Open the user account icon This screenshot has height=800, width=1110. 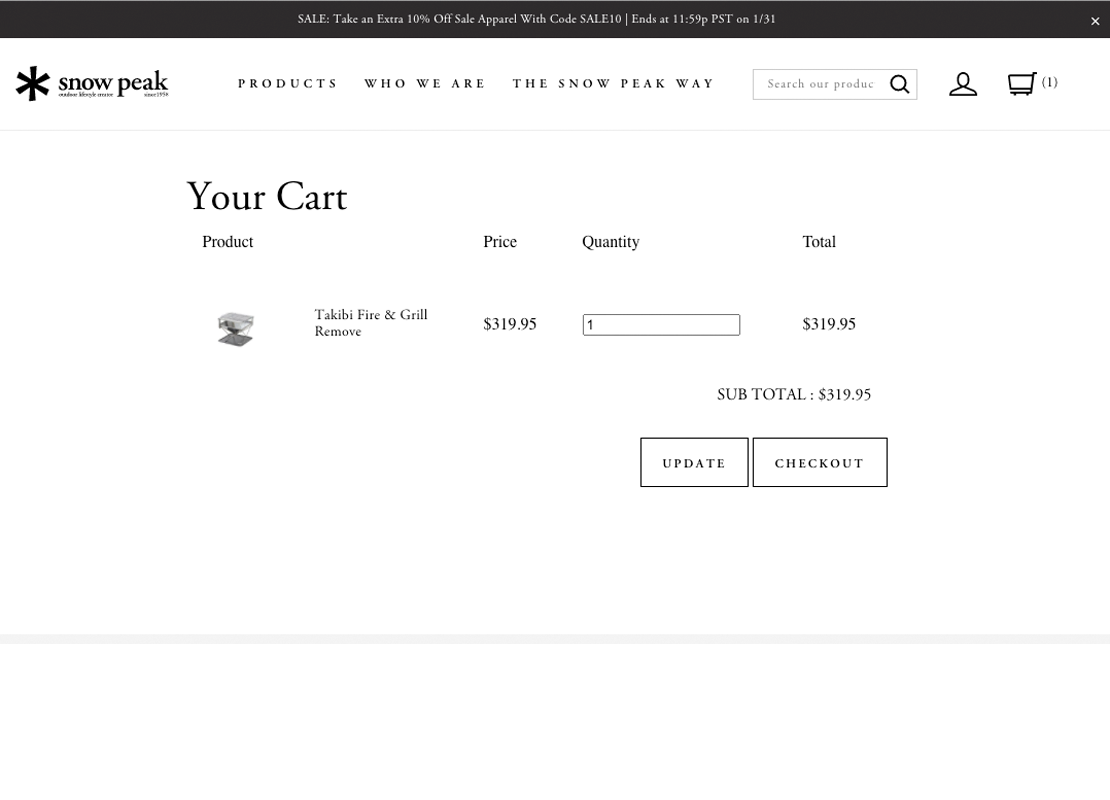tap(963, 84)
